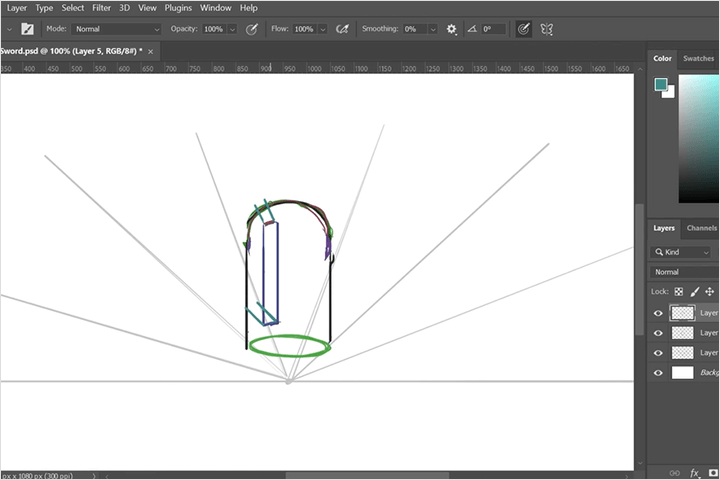This screenshot has width=720, height=480.
Task: Select the Sword.psd document tab
Action: tap(71, 51)
